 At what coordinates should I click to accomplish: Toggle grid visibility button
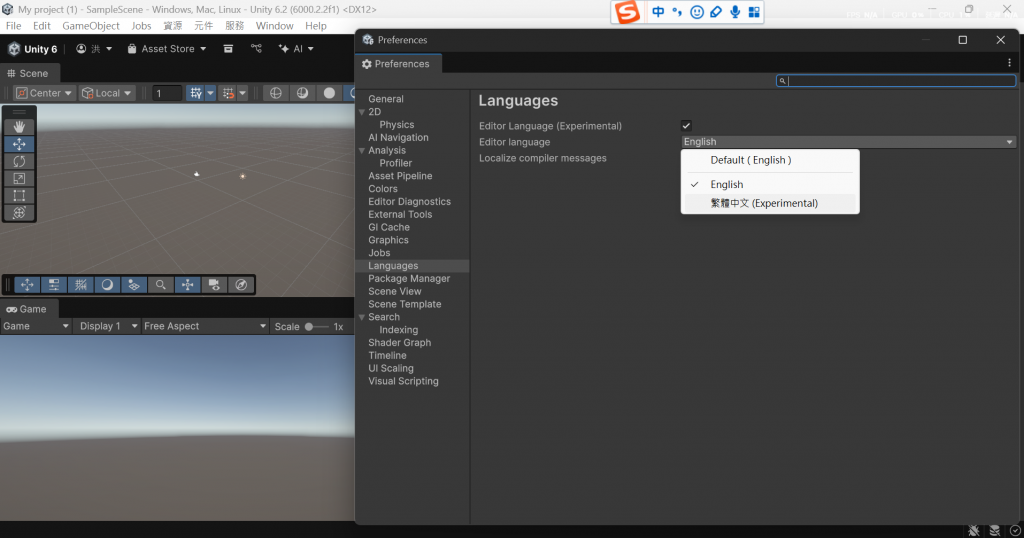click(x=195, y=93)
